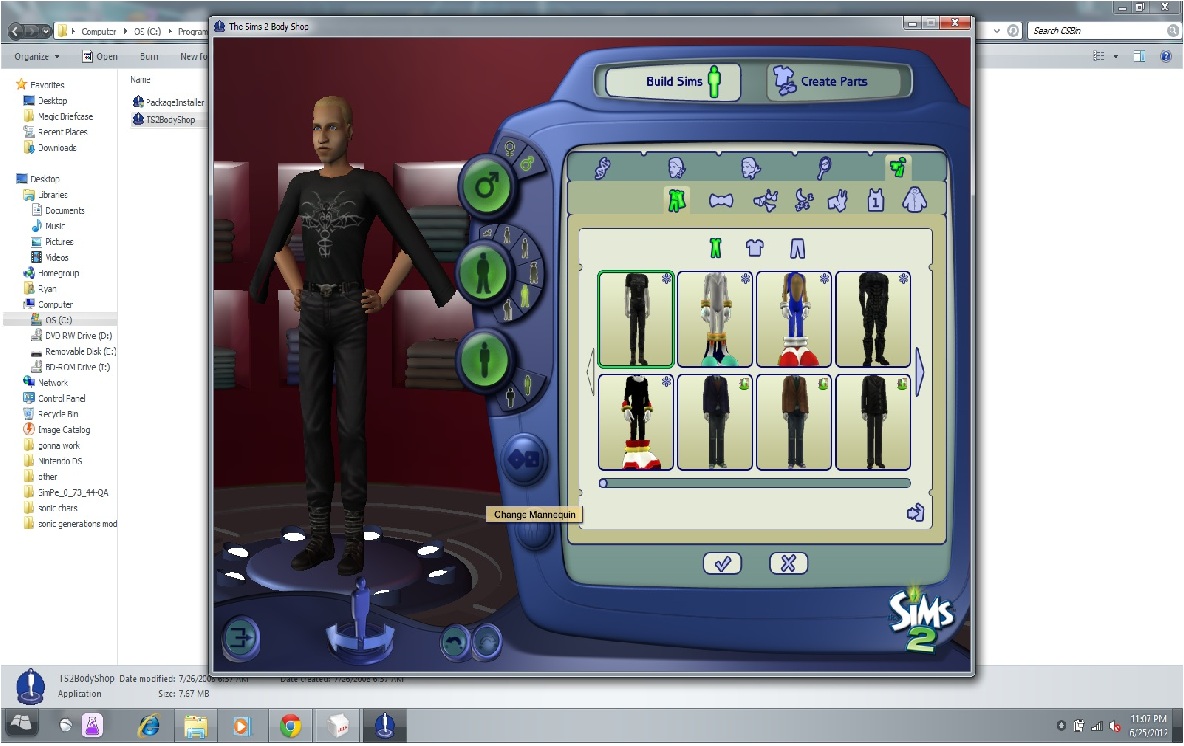Switch to the Create Parts tab

836,83
